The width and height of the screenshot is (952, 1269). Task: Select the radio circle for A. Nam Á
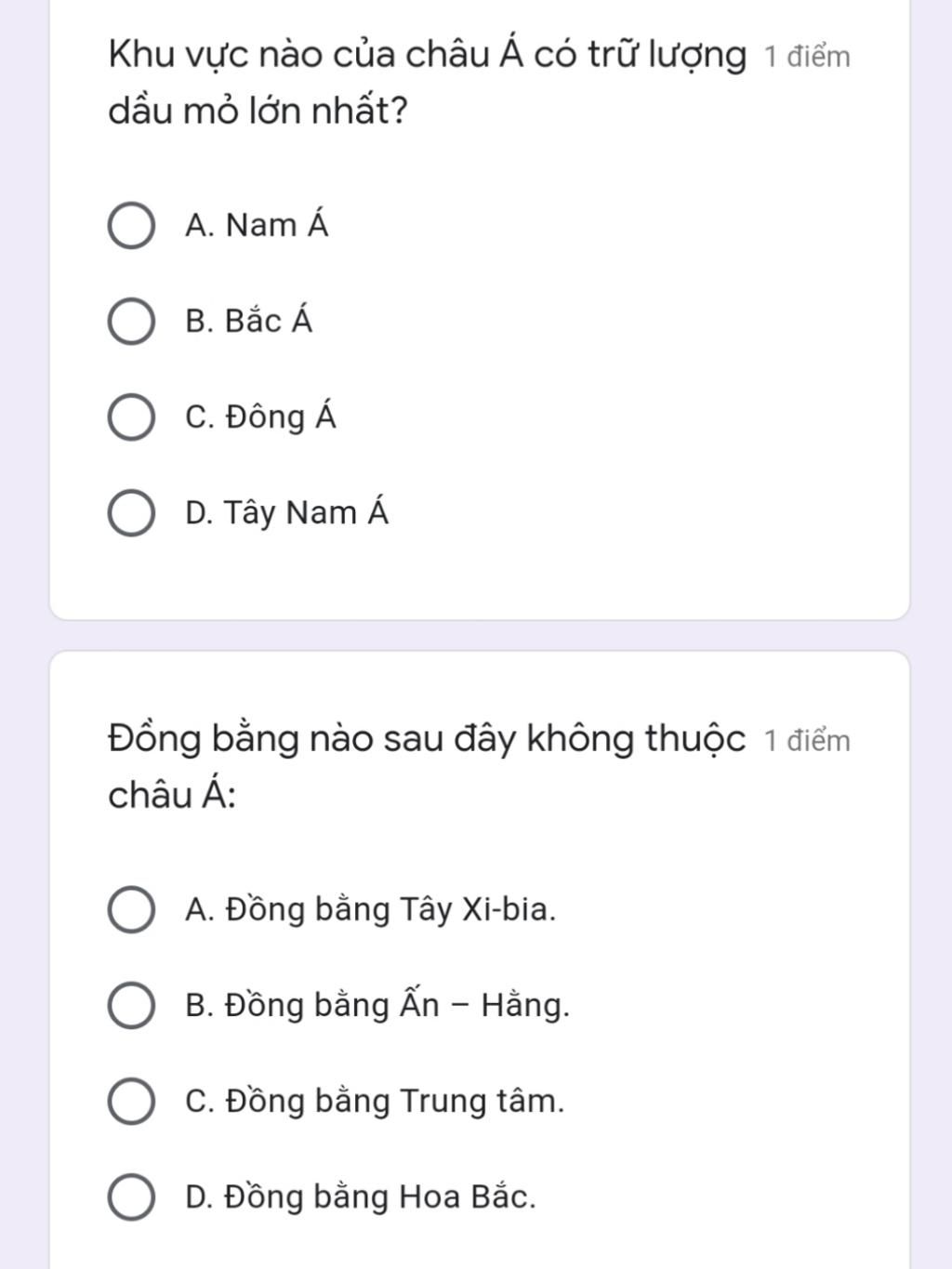pyautogui.click(x=131, y=226)
